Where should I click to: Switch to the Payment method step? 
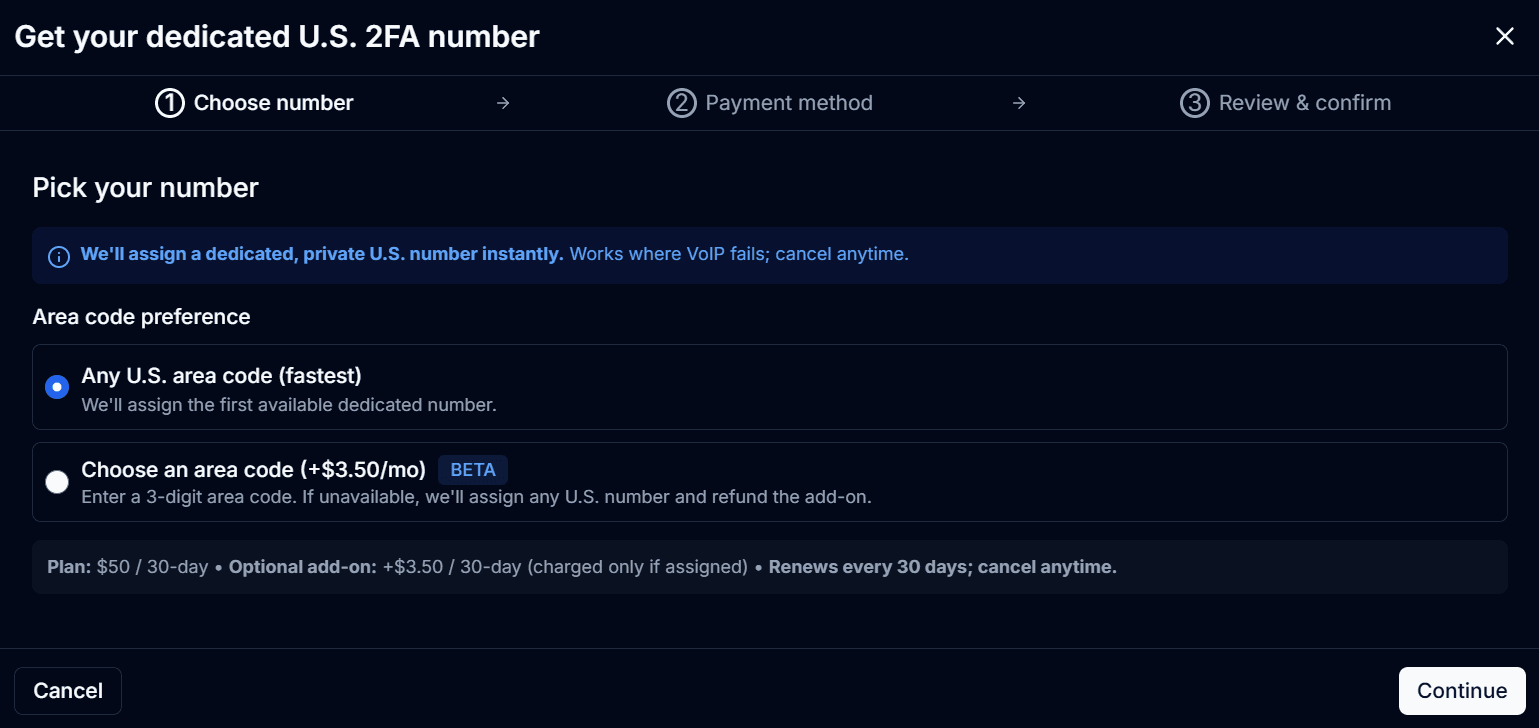click(770, 102)
